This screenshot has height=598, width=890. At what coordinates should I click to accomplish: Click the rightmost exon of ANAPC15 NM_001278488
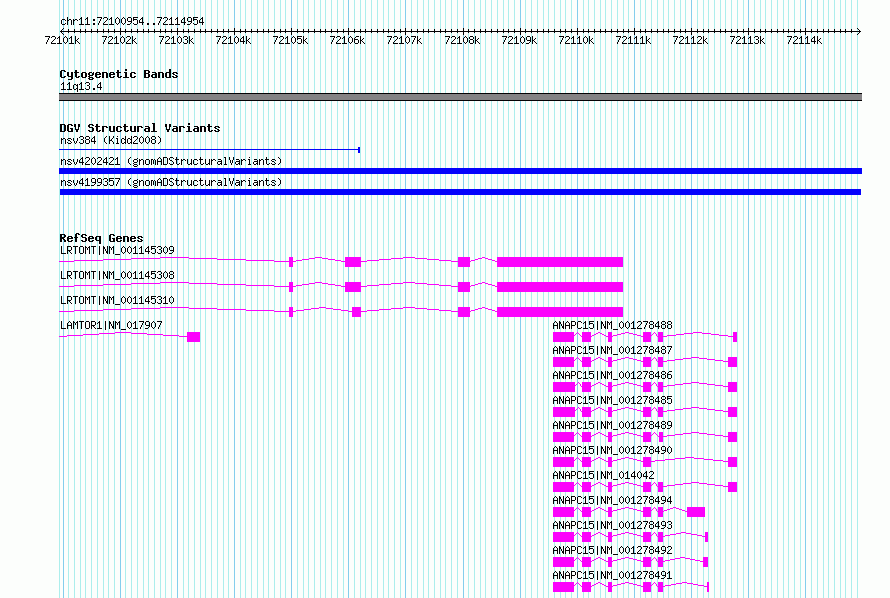pos(735,337)
